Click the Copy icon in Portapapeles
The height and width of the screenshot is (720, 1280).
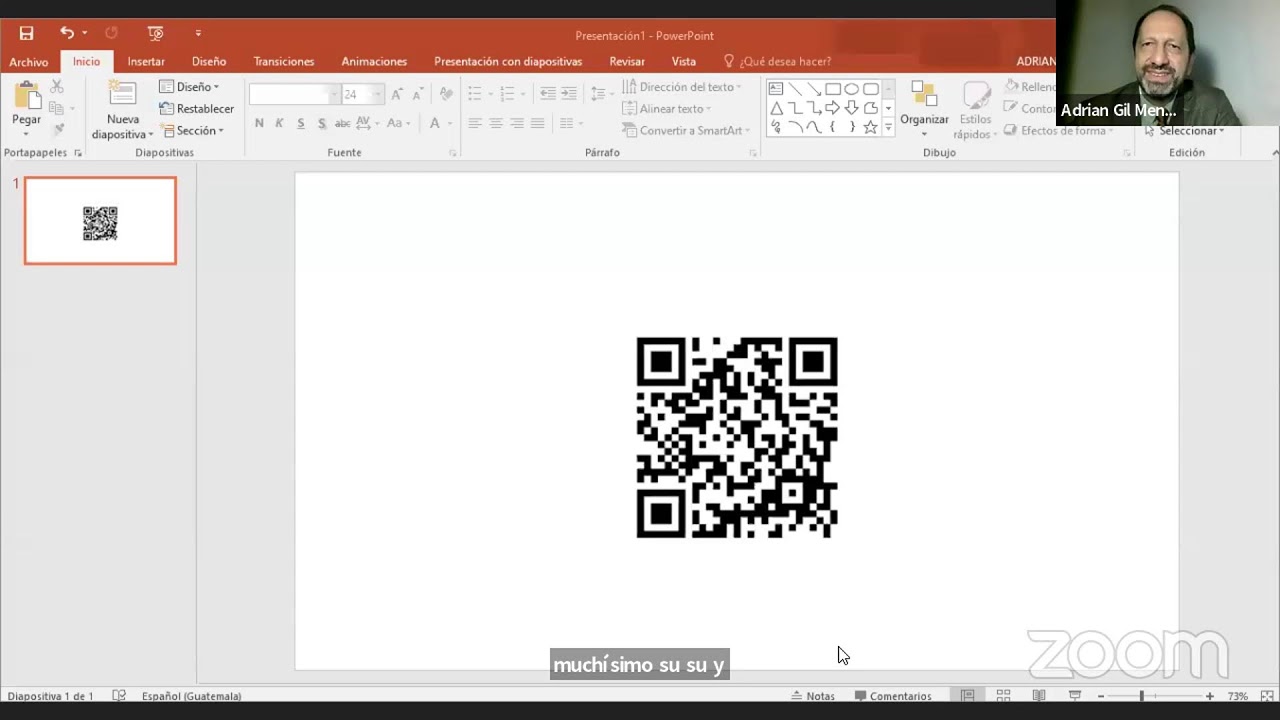pos(57,109)
